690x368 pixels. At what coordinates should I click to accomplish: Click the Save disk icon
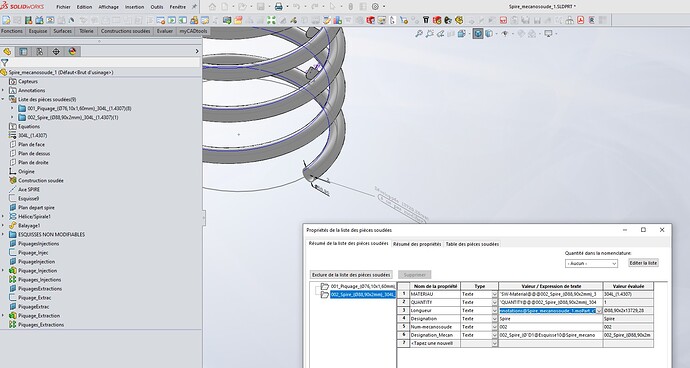261,7
